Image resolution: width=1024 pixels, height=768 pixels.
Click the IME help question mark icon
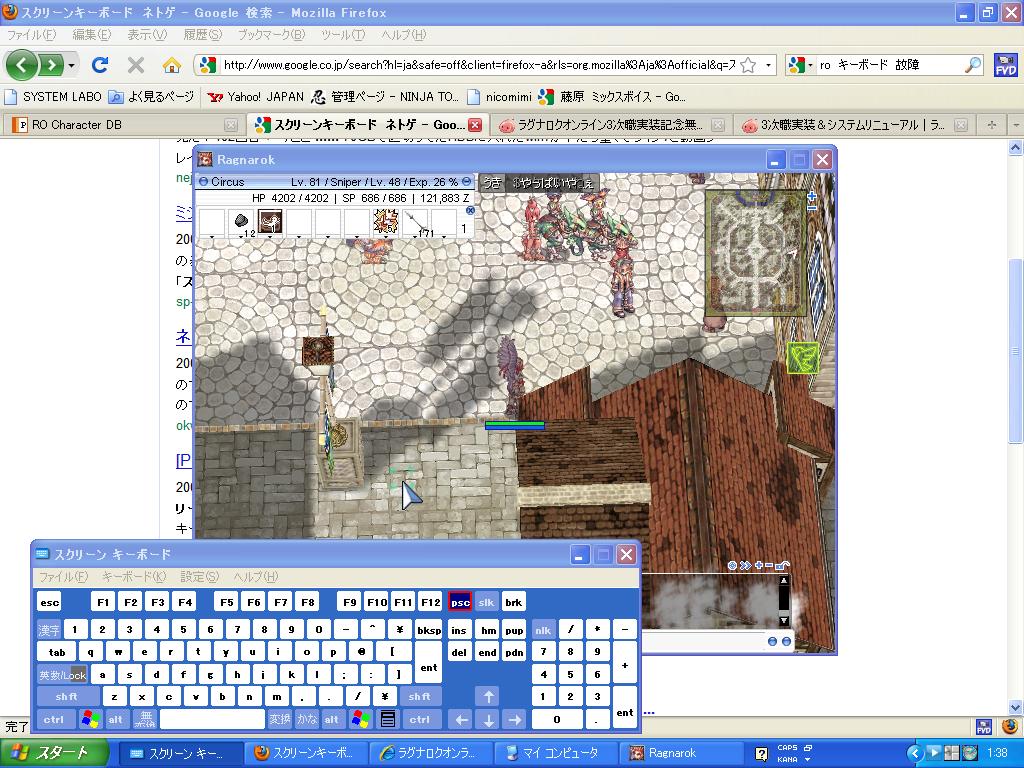tap(761, 754)
